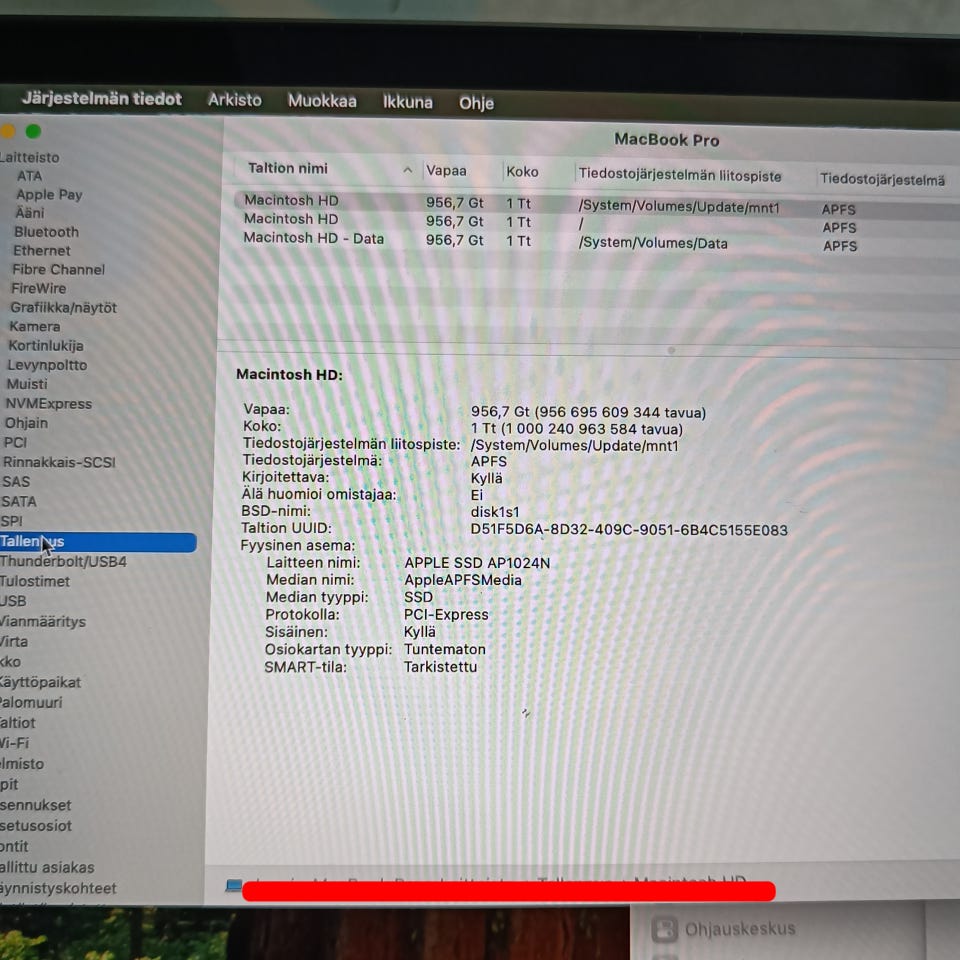Open the Ohje menu
960x960 pixels.
476,103
